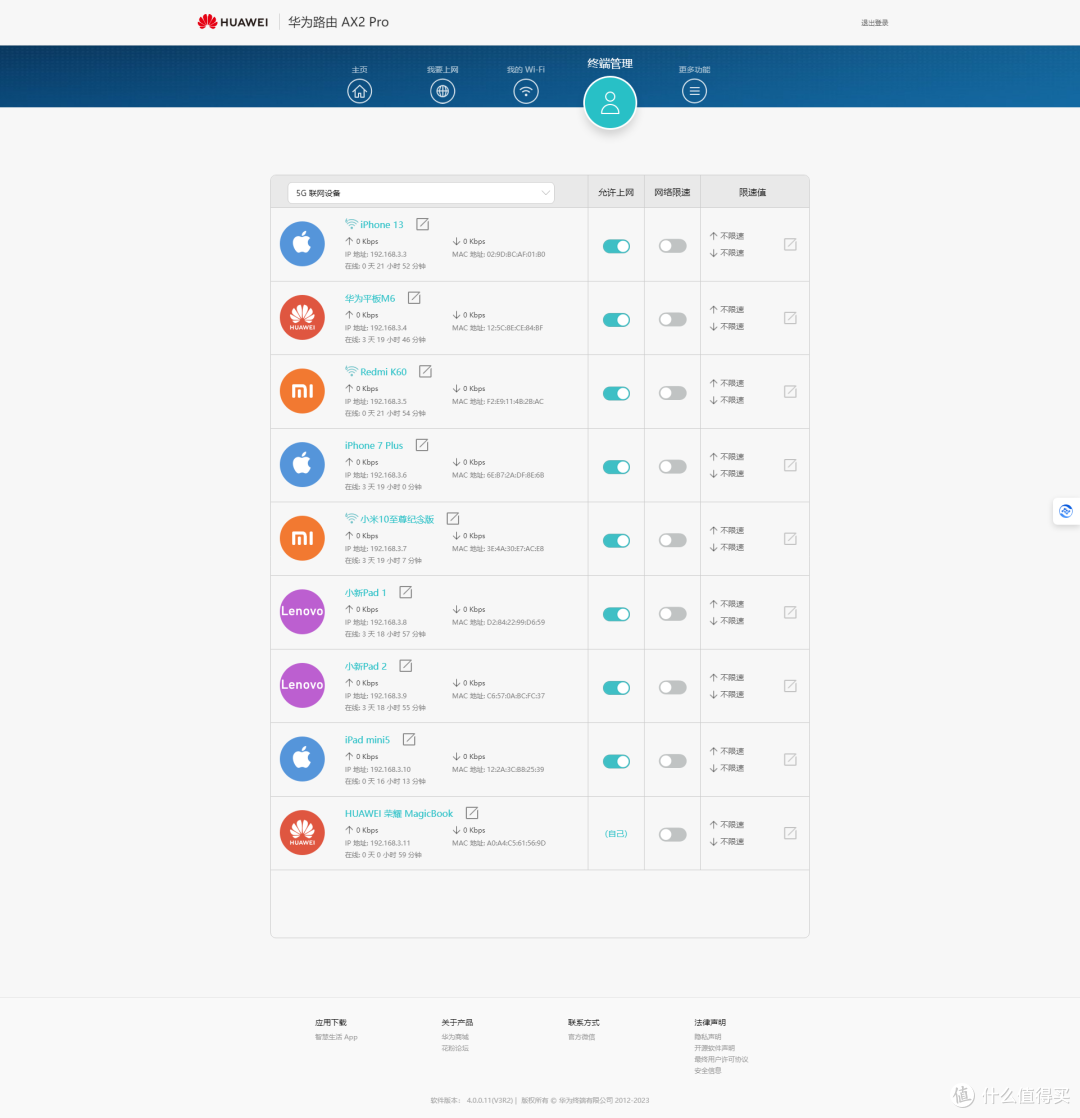Enable speed limiting for HUAWEI MagicBook
Image resolution: width=1080 pixels, height=1118 pixels.
coord(672,834)
